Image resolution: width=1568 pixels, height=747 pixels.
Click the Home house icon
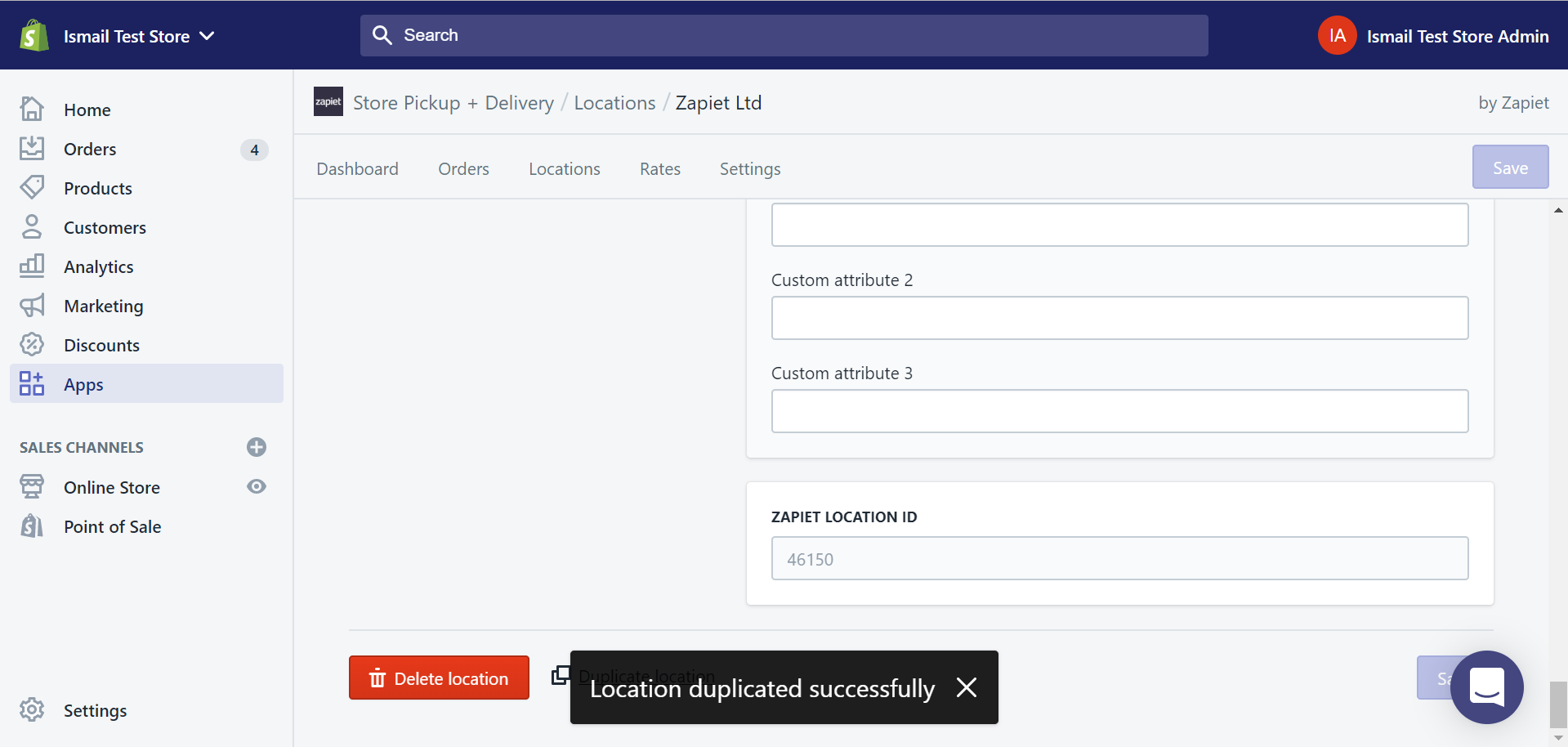(x=32, y=110)
